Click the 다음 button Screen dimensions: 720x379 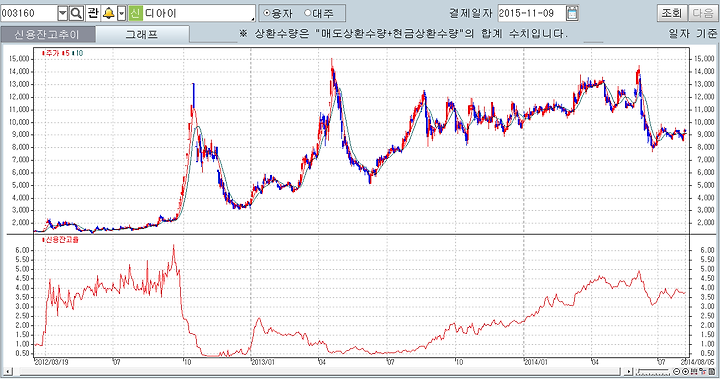tap(703, 13)
